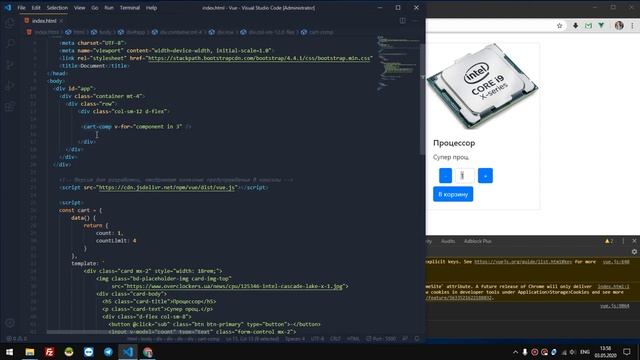Open the Selection menu
The height and width of the screenshot is (360, 640).
coord(57,8)
